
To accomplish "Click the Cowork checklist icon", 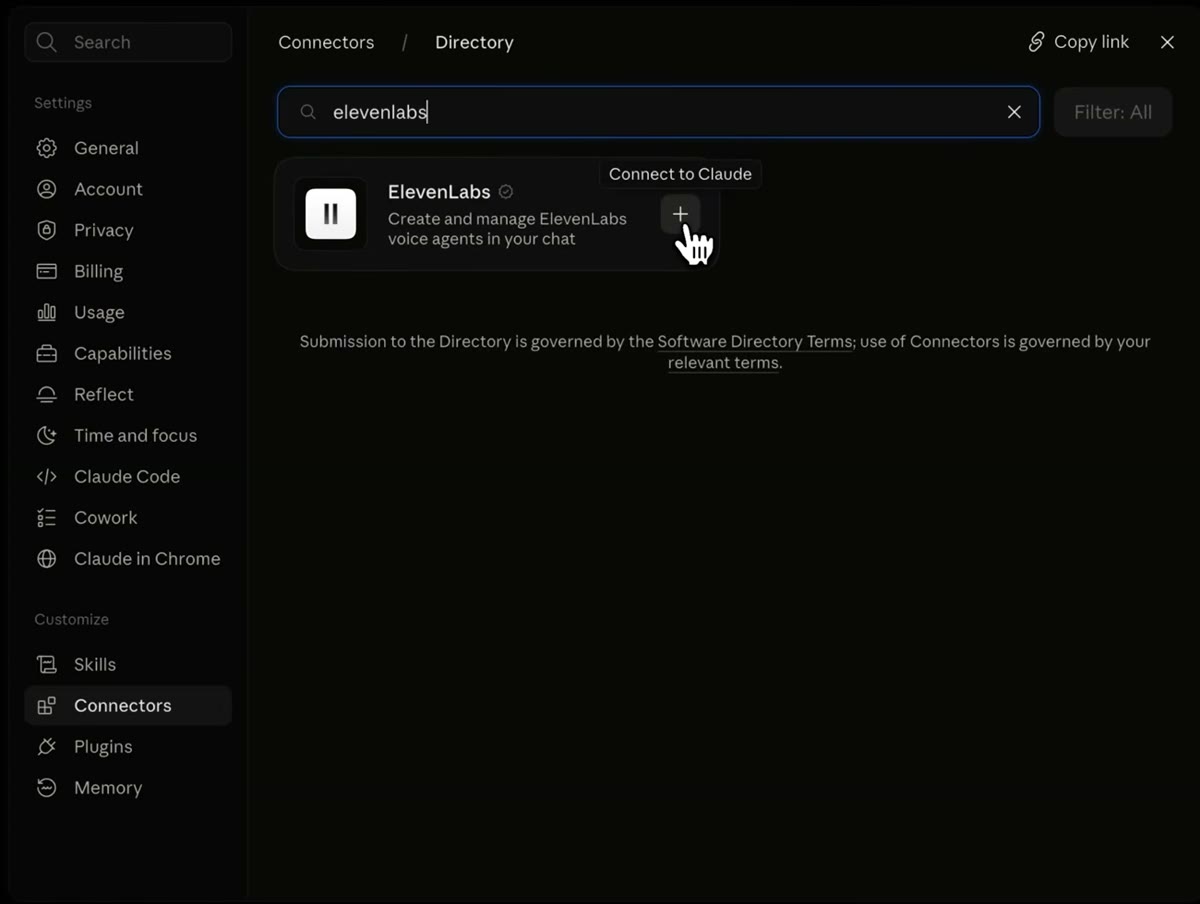I will pyautogui.click(x=46, y=517).
